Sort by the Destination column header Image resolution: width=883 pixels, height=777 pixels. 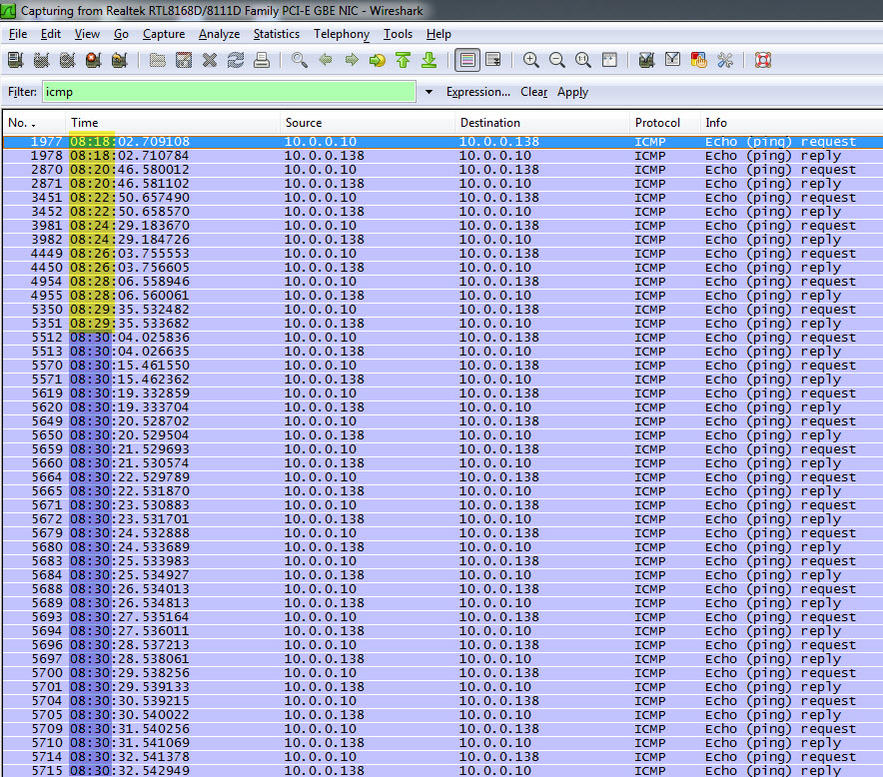click(542, 123)
